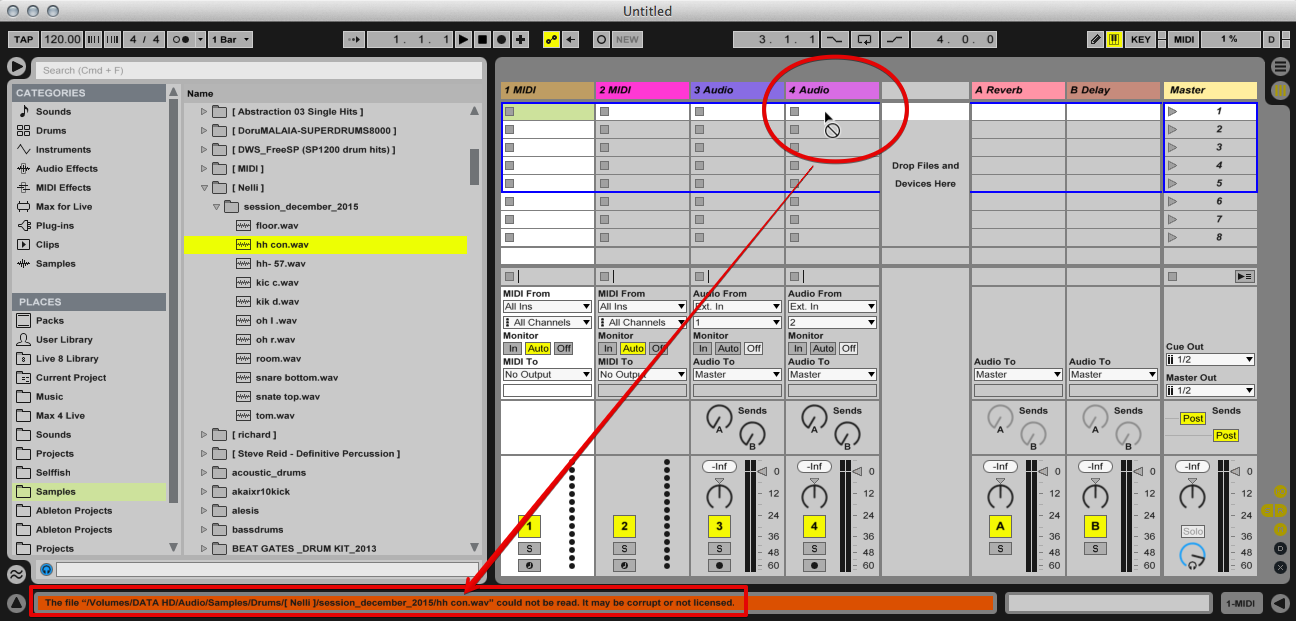Open track 1 MIDI From All Ins dropdown
Viewport: 1296px width, 621px height.
(547, 307)
